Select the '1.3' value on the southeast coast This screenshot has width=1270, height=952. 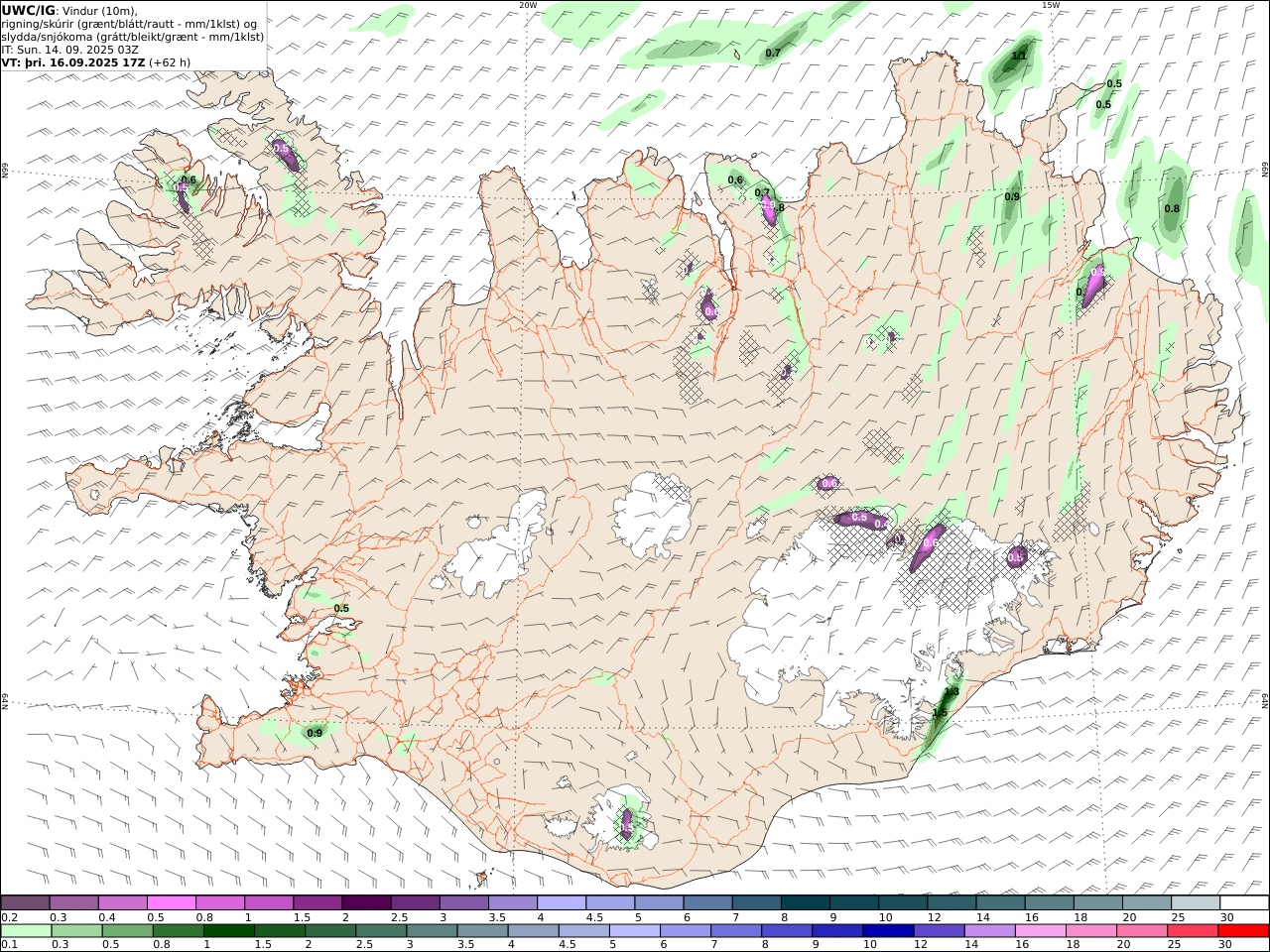952,692
